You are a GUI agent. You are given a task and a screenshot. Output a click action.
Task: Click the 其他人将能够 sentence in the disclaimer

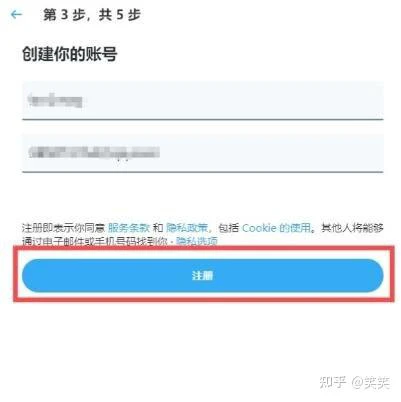pyautogui.click(x=352, y=228)
